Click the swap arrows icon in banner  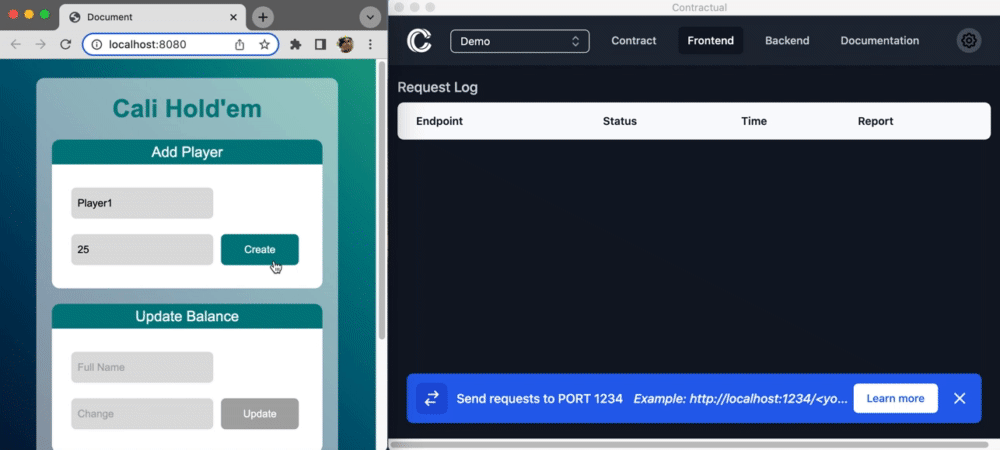click(x=432, y=398)
